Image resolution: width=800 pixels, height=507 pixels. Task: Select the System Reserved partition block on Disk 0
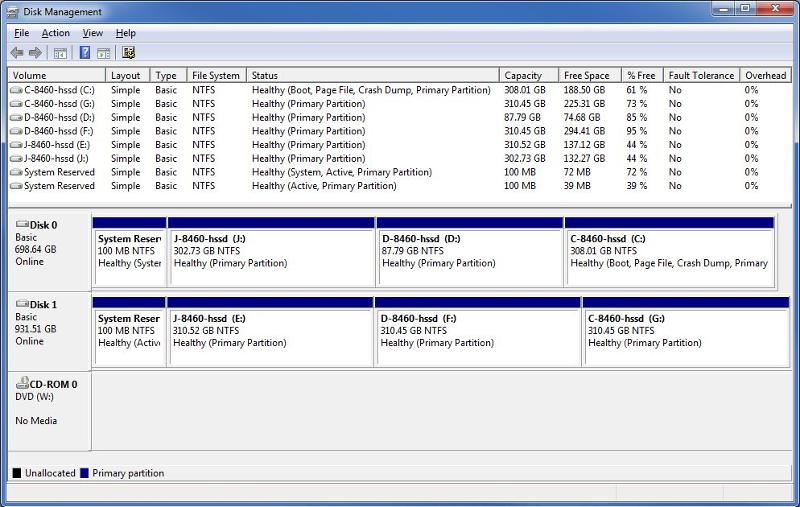point(130,252)
